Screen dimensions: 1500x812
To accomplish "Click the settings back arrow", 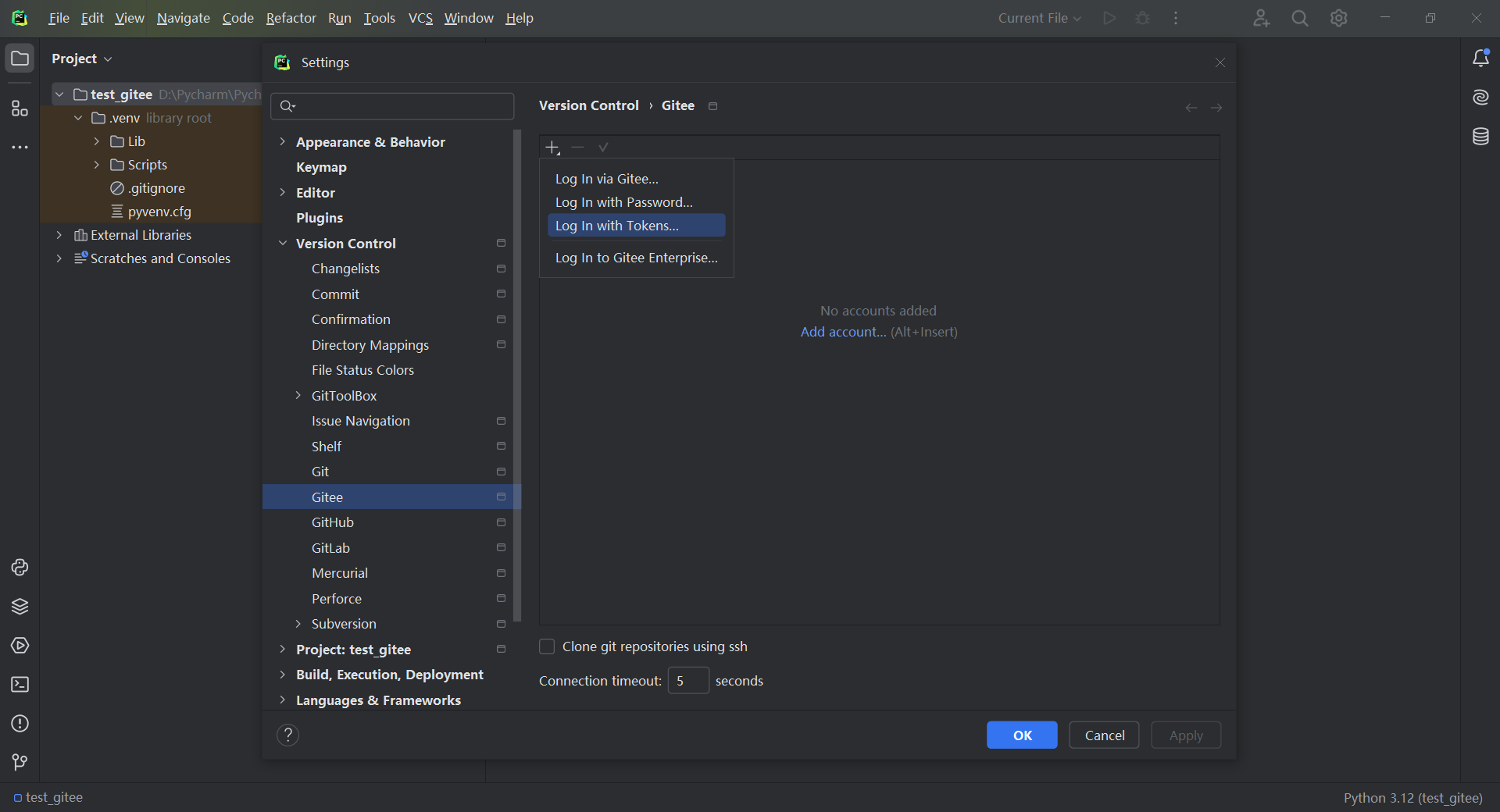I will pos(1191,108).
